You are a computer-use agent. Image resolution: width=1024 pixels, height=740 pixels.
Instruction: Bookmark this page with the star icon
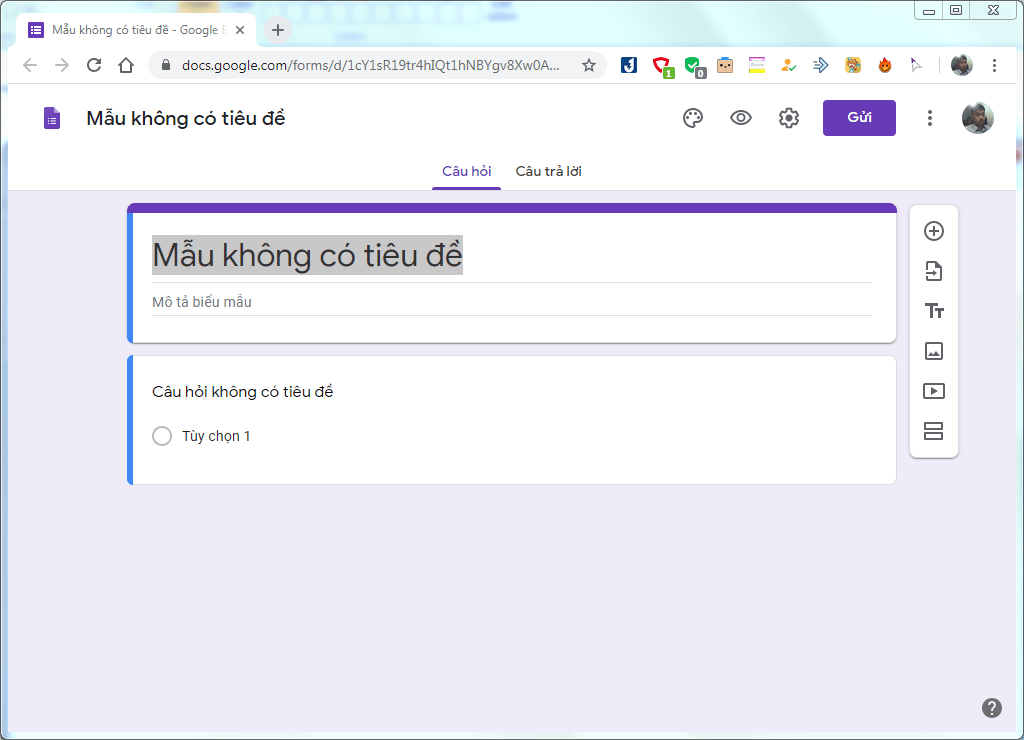(588, 65)
